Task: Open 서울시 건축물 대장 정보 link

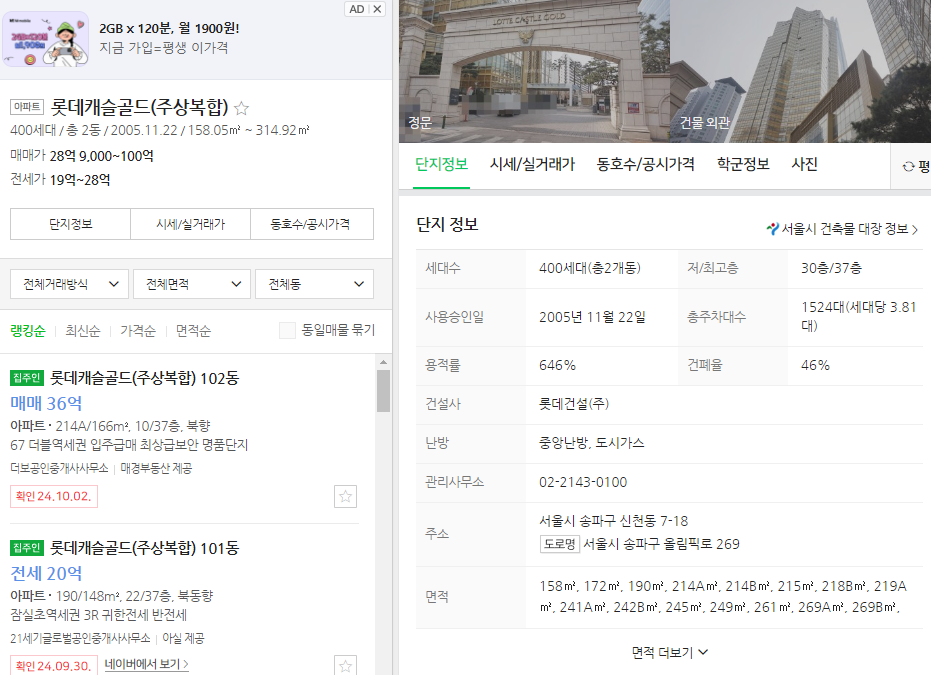Action: (x=843, y=229)
